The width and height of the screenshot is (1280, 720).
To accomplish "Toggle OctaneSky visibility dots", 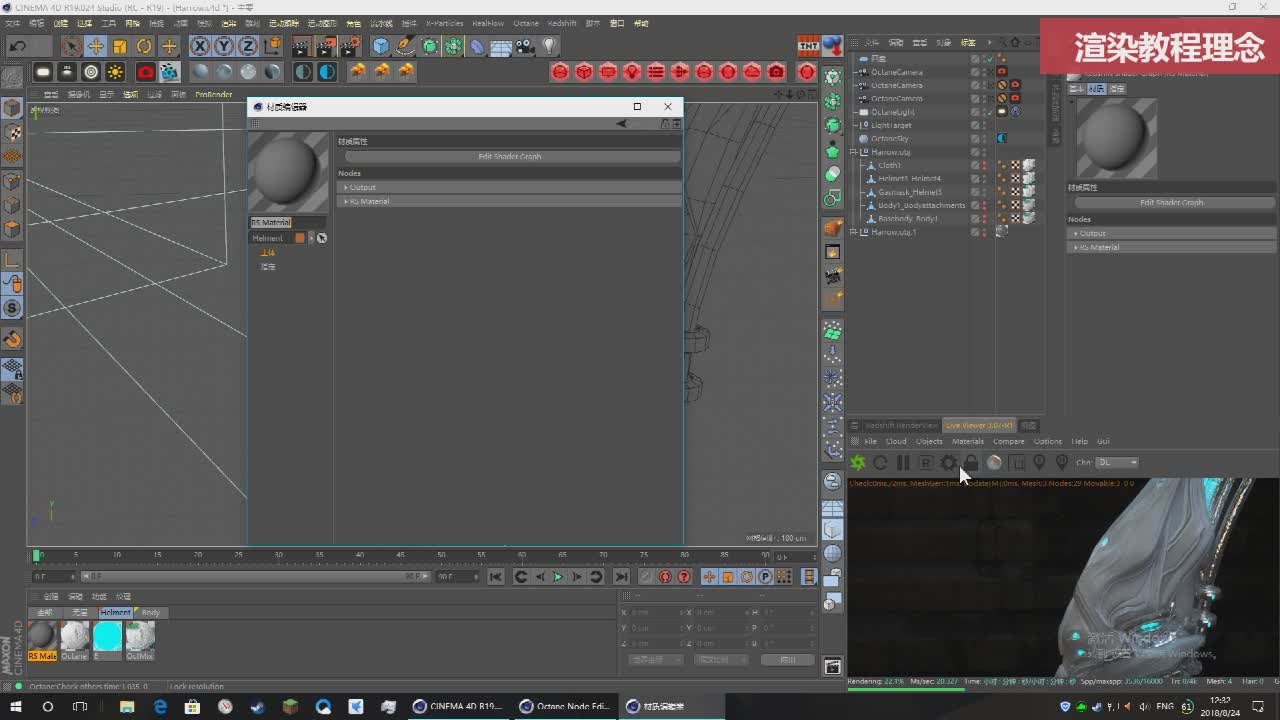I will (x=985, y=139).
